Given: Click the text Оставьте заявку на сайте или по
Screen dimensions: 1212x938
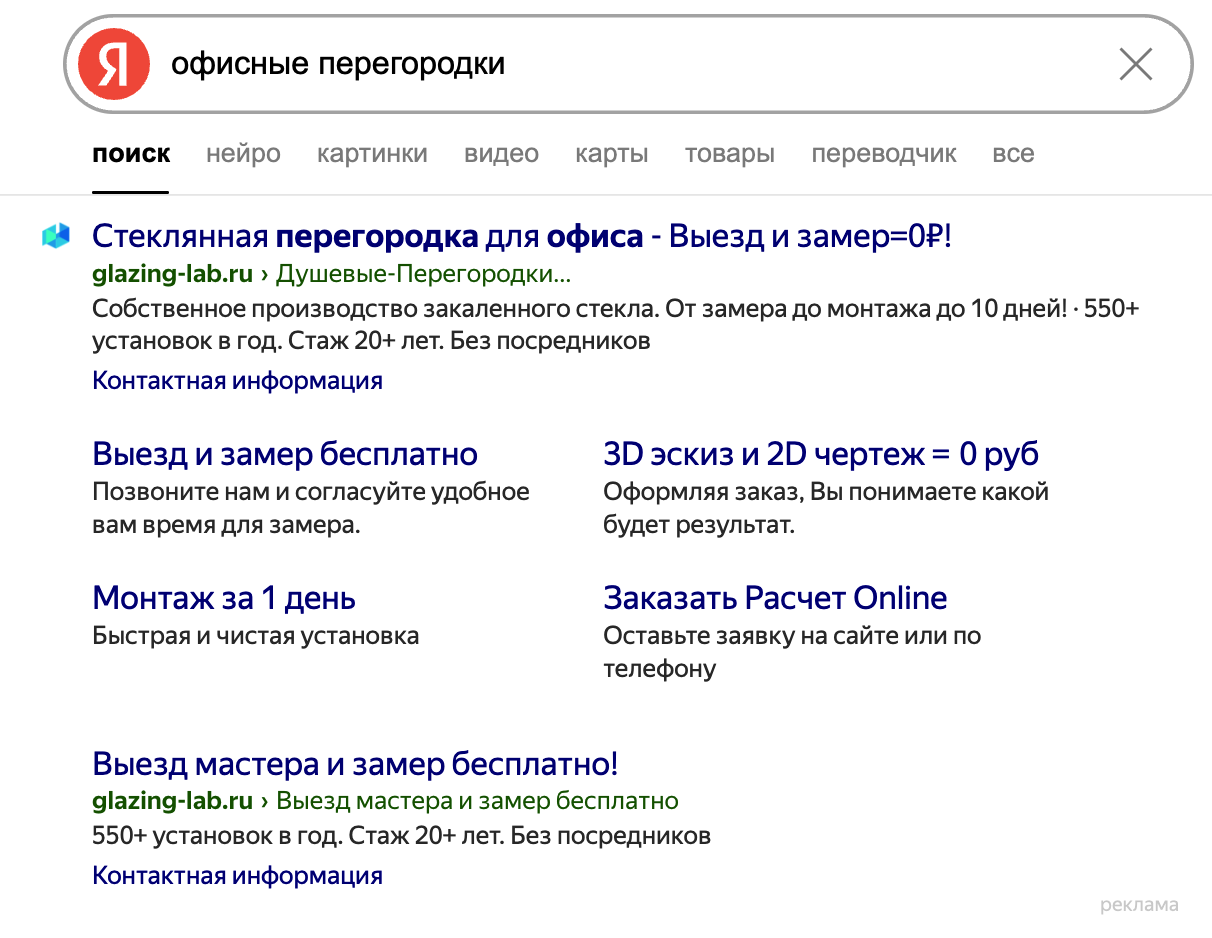Looking at the screenshot, I should (792, 636).
